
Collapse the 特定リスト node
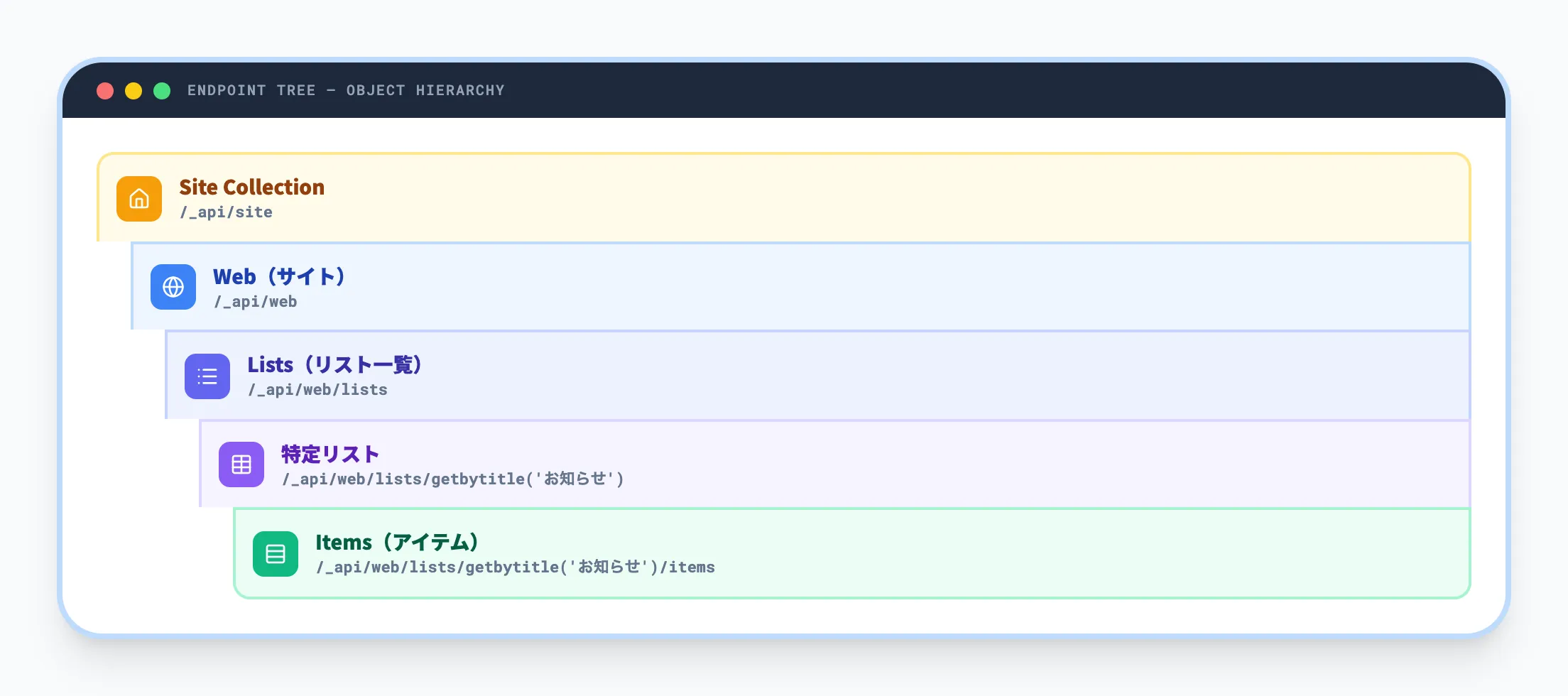coord(330,454)
